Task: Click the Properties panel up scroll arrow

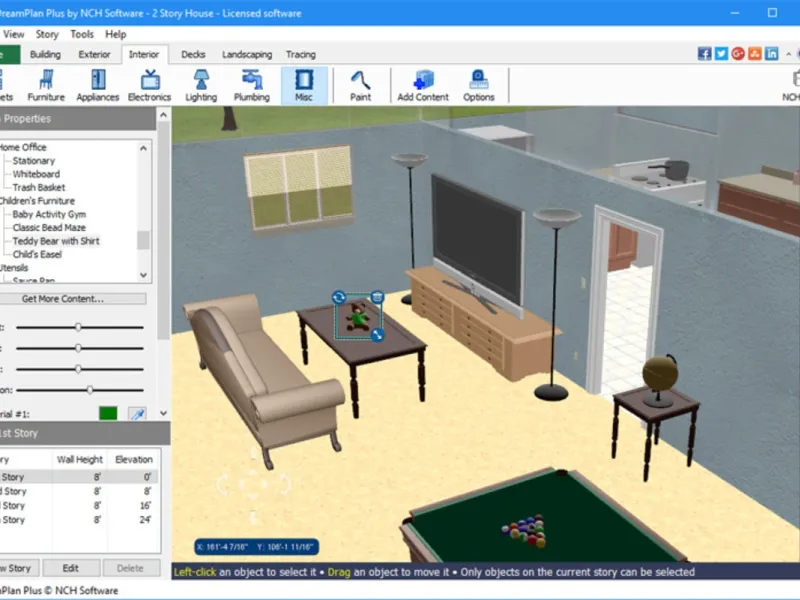Action: pyautogui.click(x=163, y=115)
